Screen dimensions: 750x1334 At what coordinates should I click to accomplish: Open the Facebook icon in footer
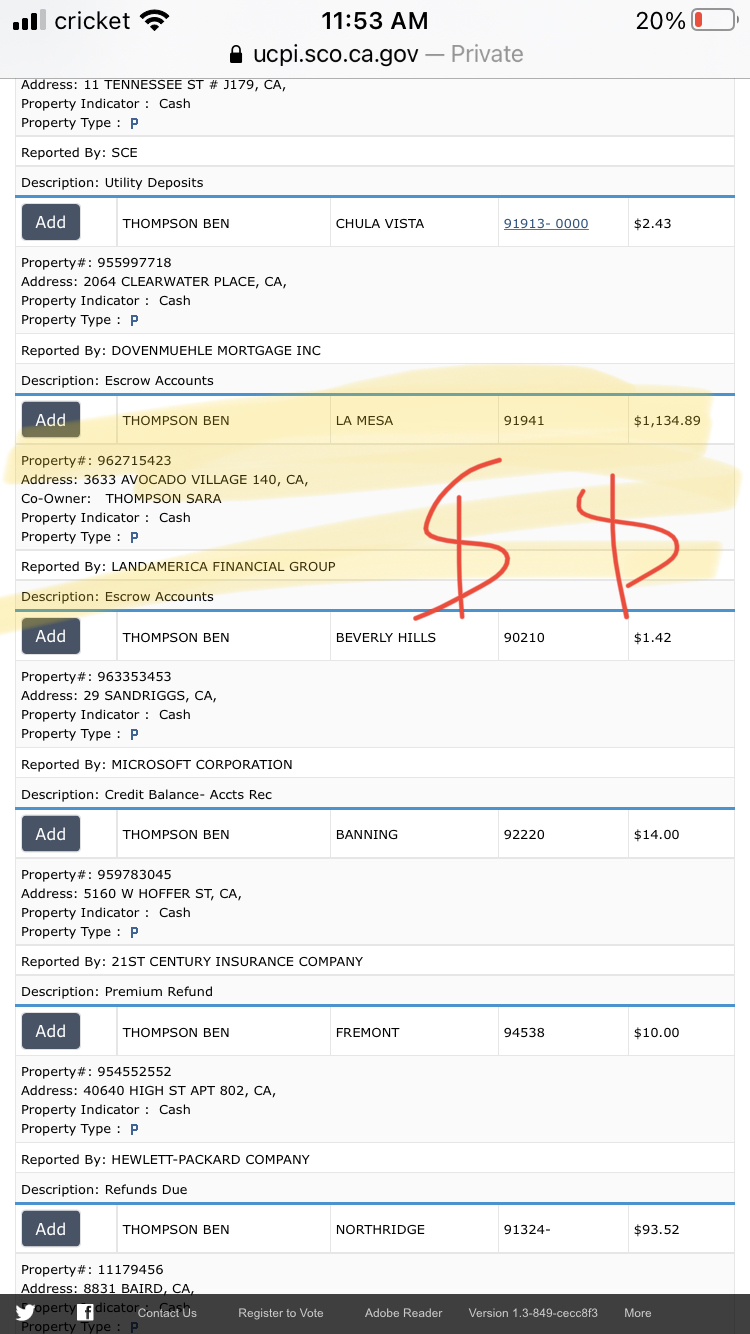(x=86, y=1313)
